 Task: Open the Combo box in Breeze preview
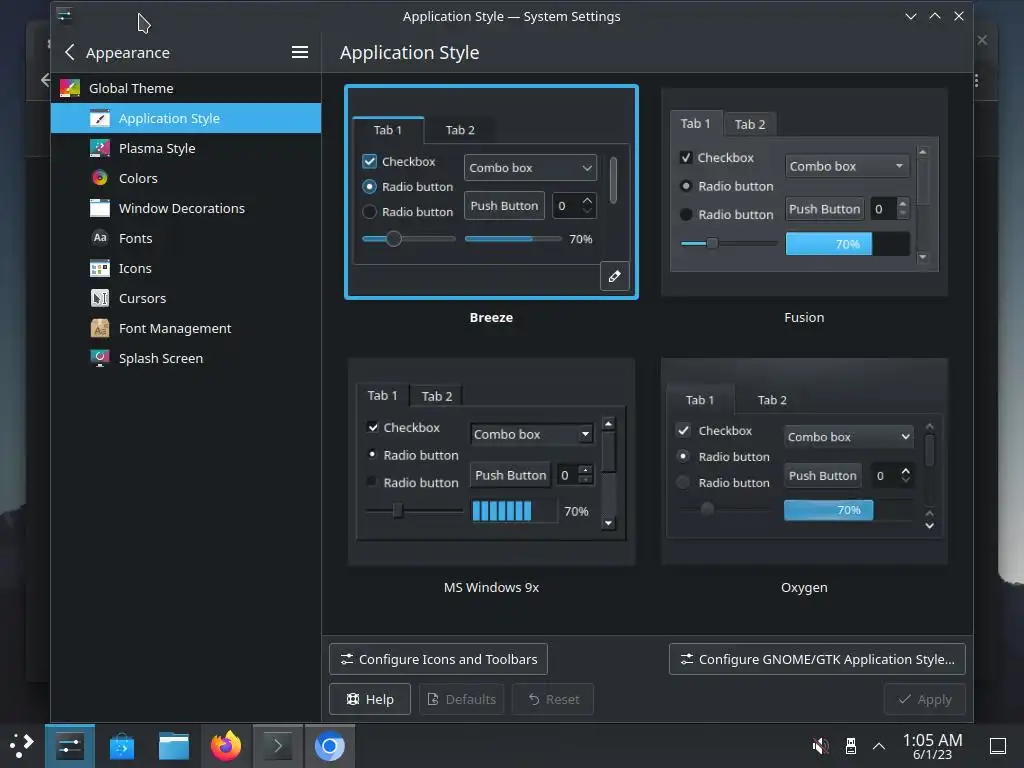530,168
